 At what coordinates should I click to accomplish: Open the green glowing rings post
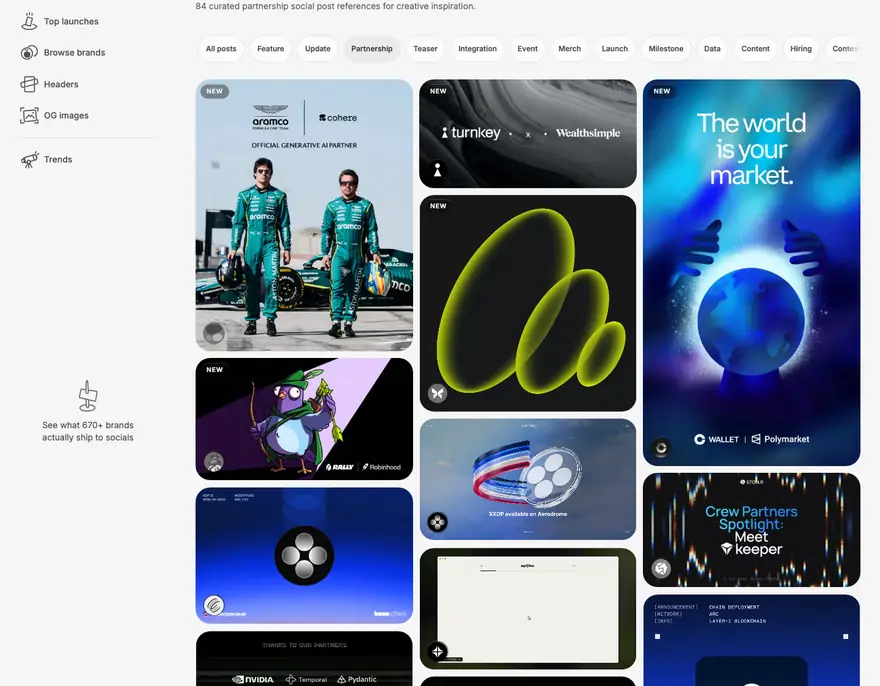[528, 303]
